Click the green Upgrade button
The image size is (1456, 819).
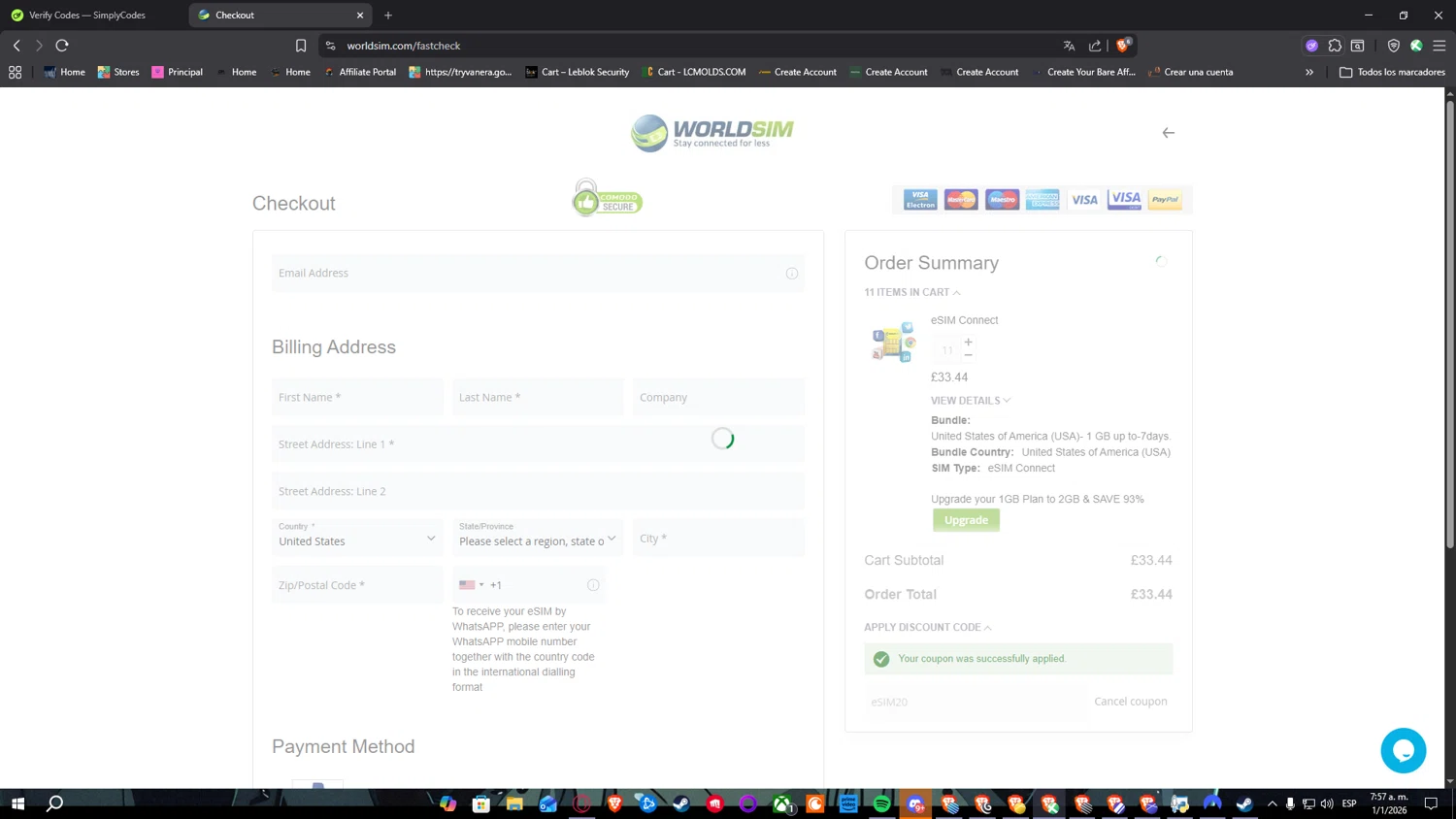pos(966,520)
